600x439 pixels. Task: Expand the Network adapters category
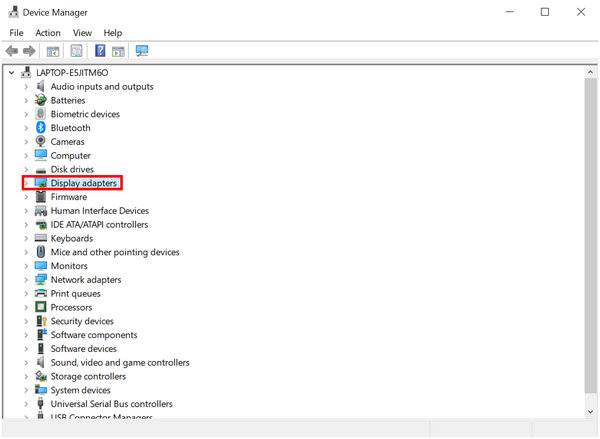25,280
